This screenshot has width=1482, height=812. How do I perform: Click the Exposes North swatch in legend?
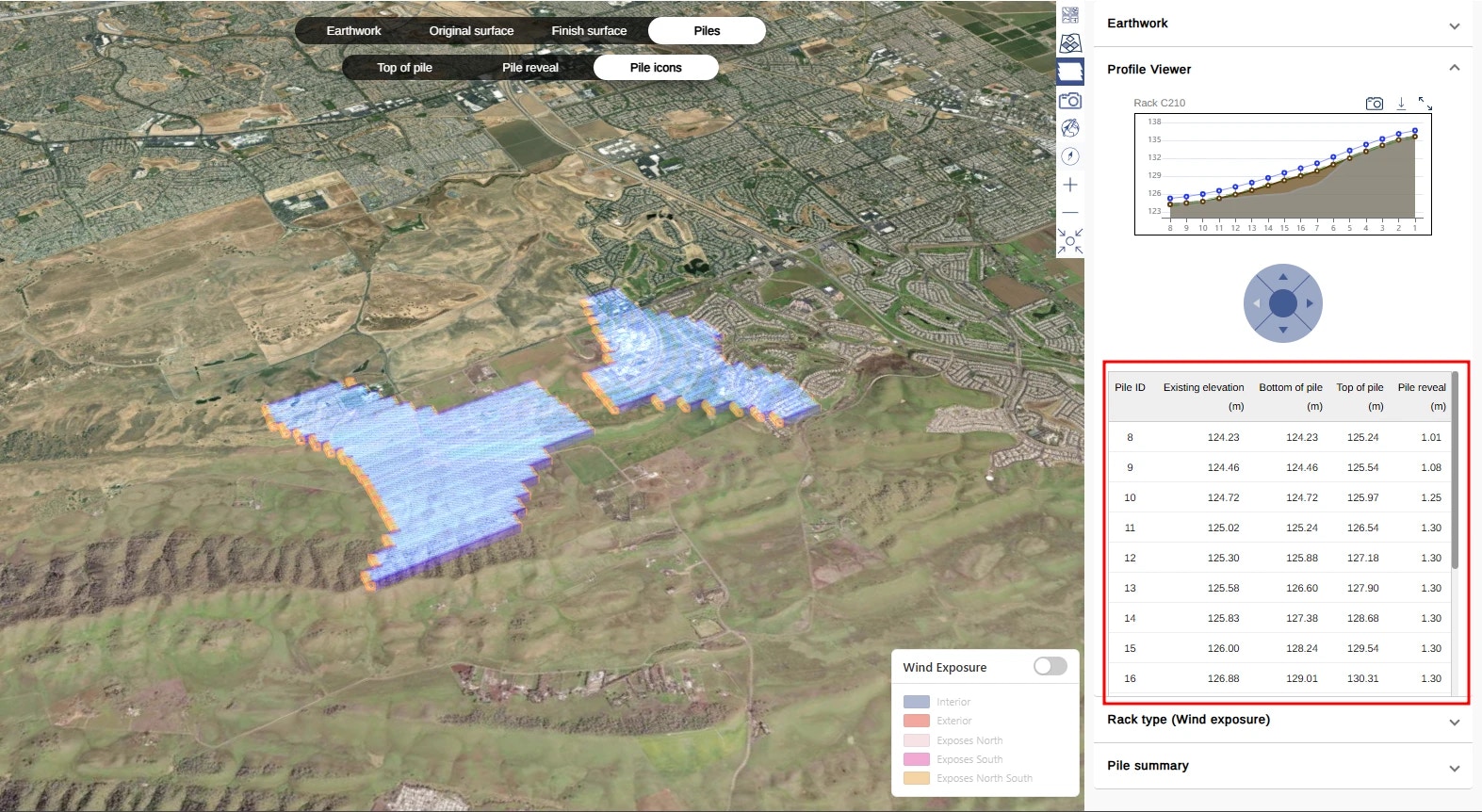(x=917, y=740)
